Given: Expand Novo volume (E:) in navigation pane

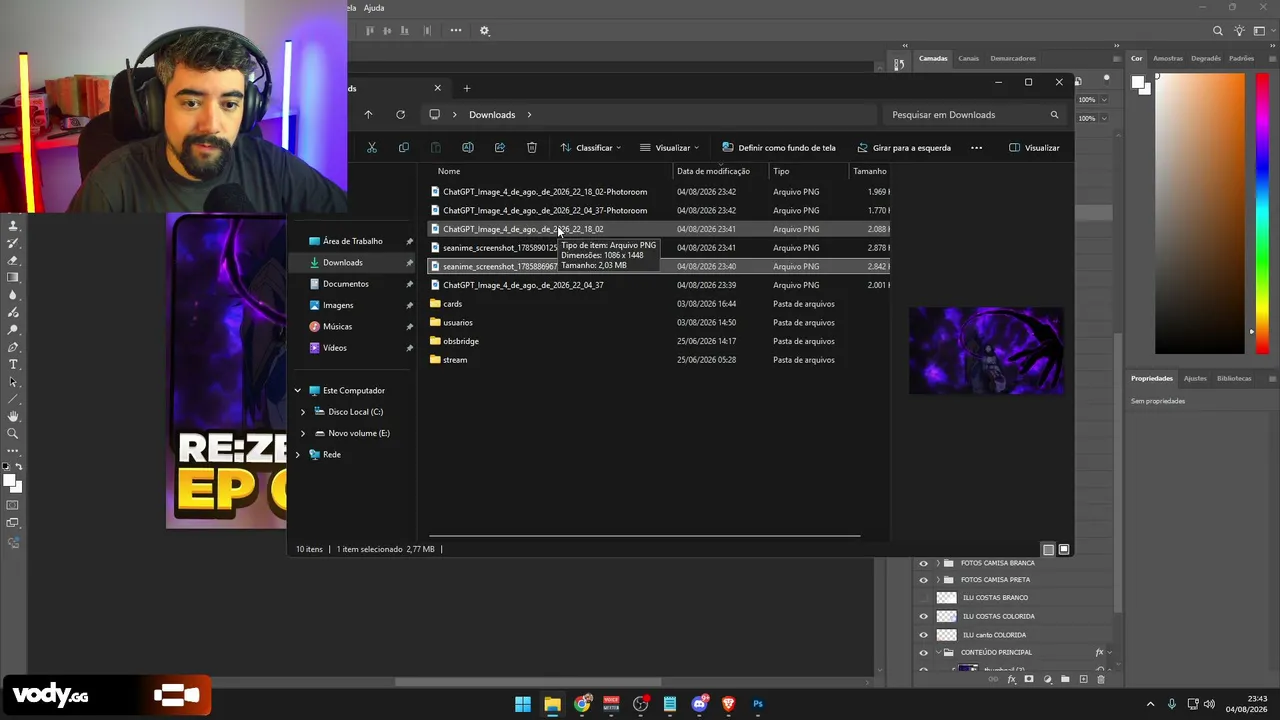Looking at the screenshot, I should [x=303, y=433].
